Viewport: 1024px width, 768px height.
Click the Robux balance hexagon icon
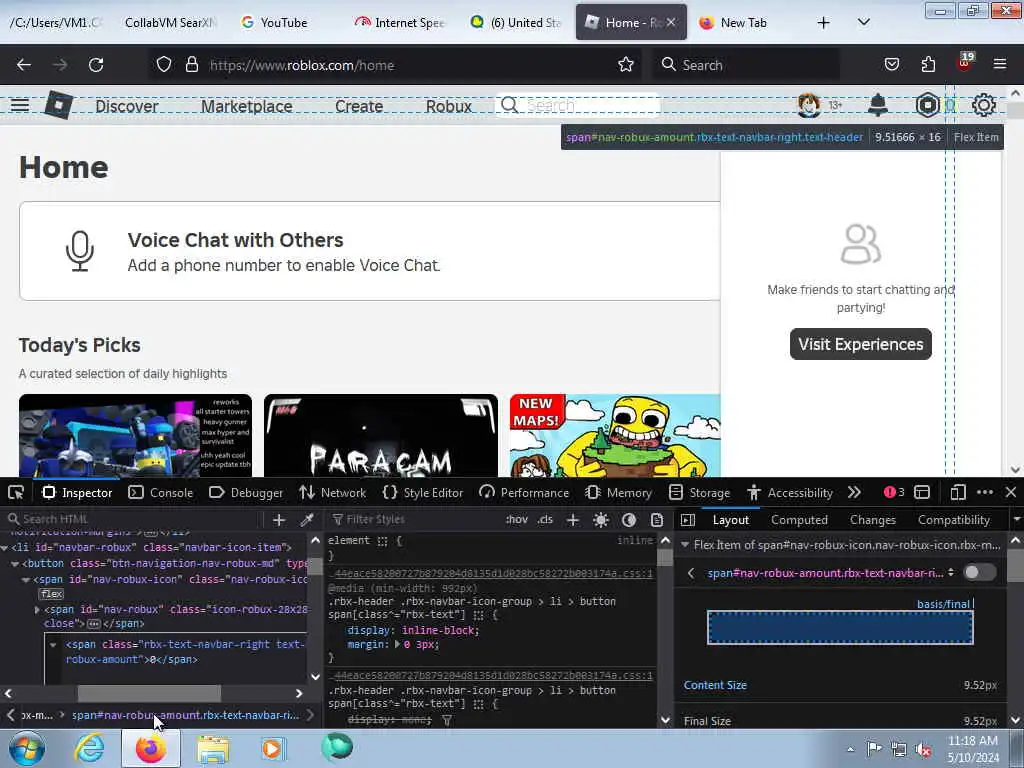(x=927, y=105)
